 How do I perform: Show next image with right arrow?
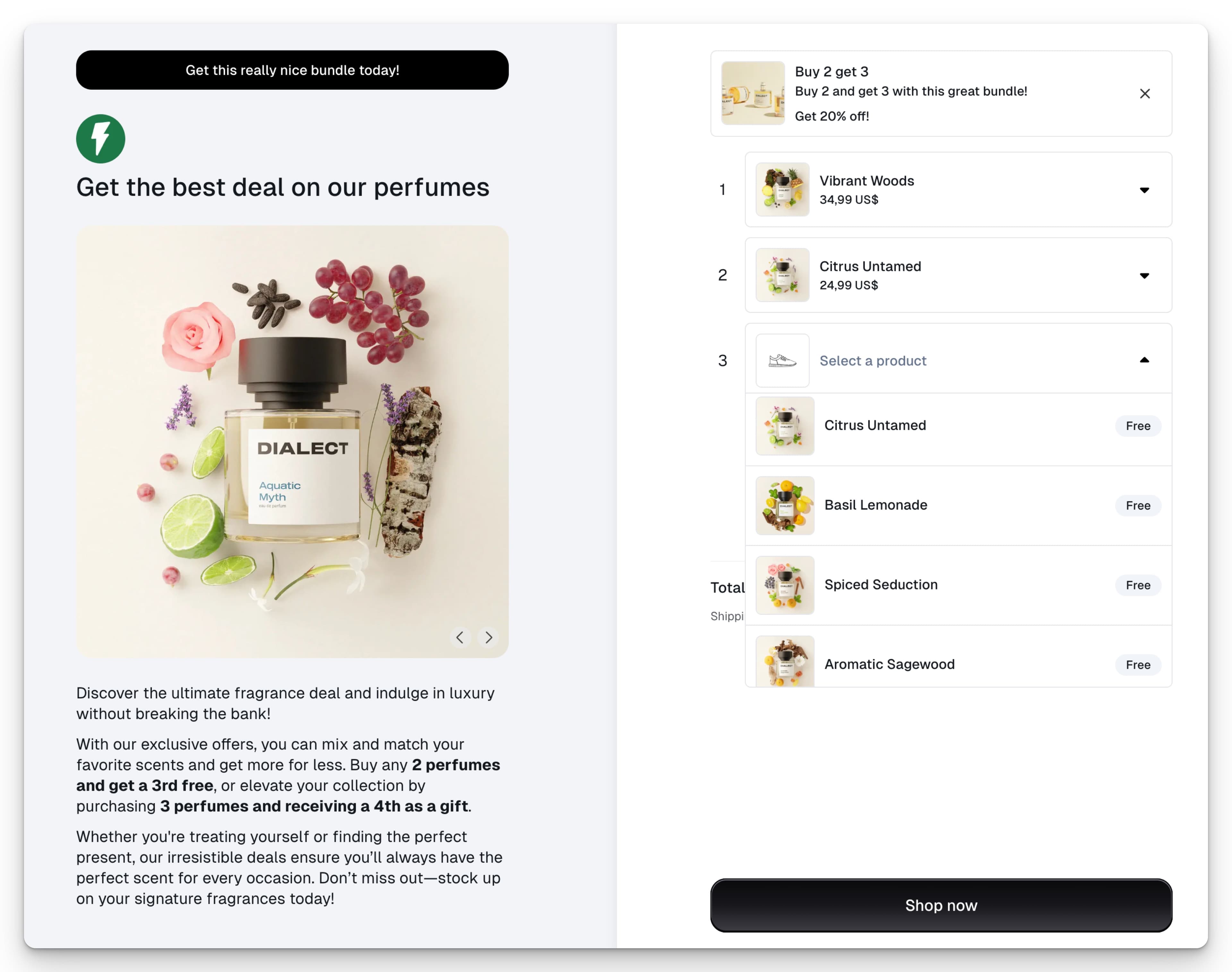(x=488, y=637)
